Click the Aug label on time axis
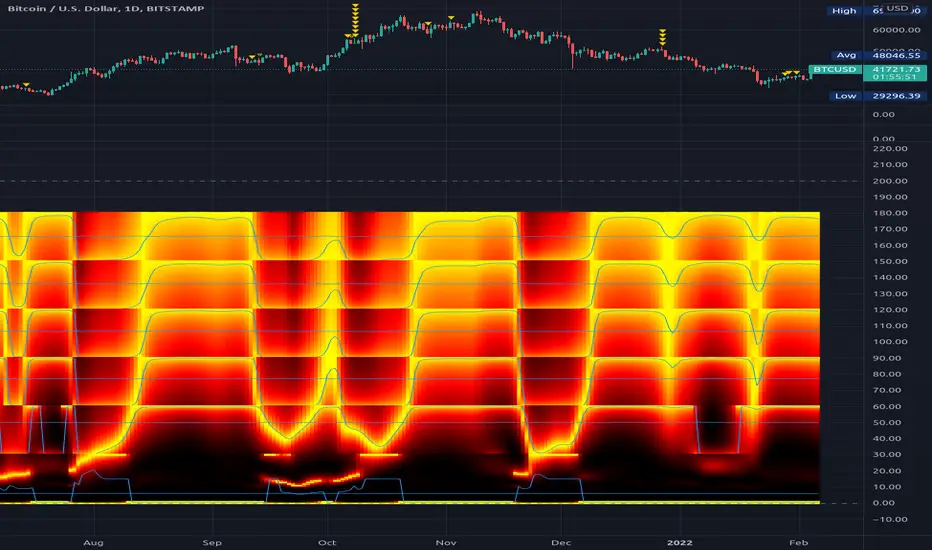Screen dimensions: 932x550 point(93,542)
